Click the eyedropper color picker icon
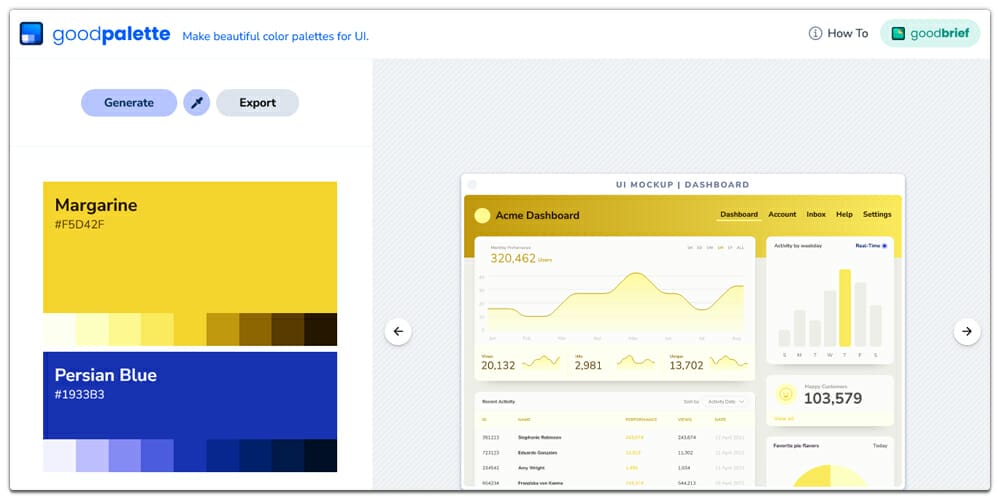1000x500 pixels. coord(197,102)
